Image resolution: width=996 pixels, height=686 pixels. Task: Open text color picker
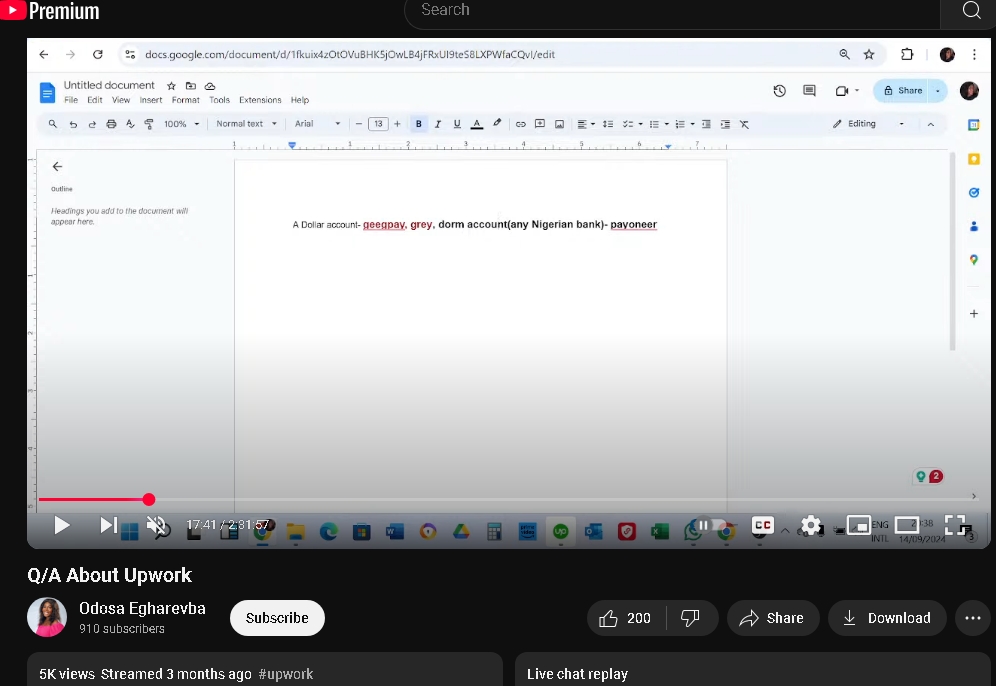pos(477,124)
